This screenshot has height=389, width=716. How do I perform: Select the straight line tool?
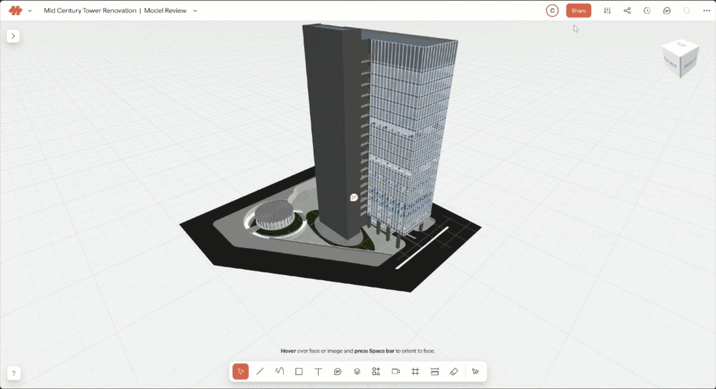(x=260, y=372)
